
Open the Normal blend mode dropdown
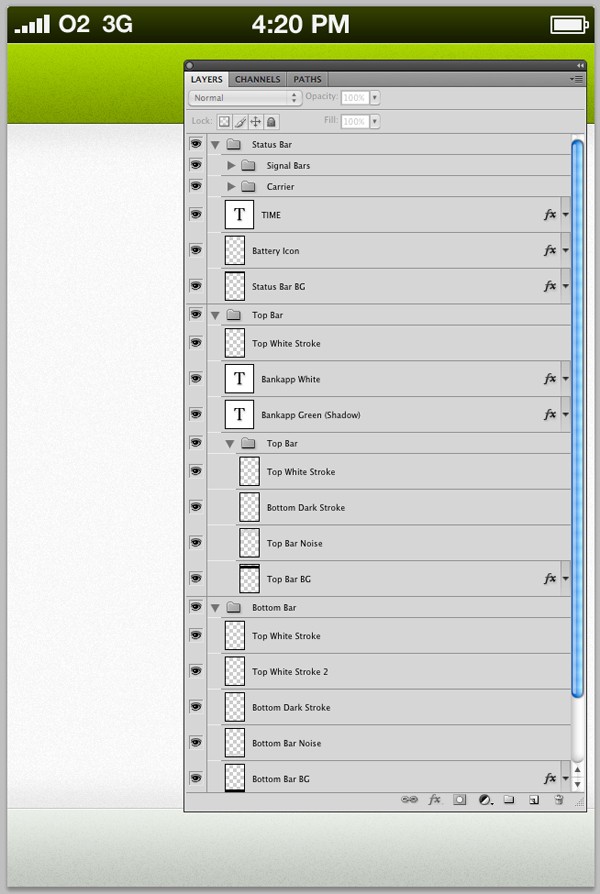(x=245, y=97)
